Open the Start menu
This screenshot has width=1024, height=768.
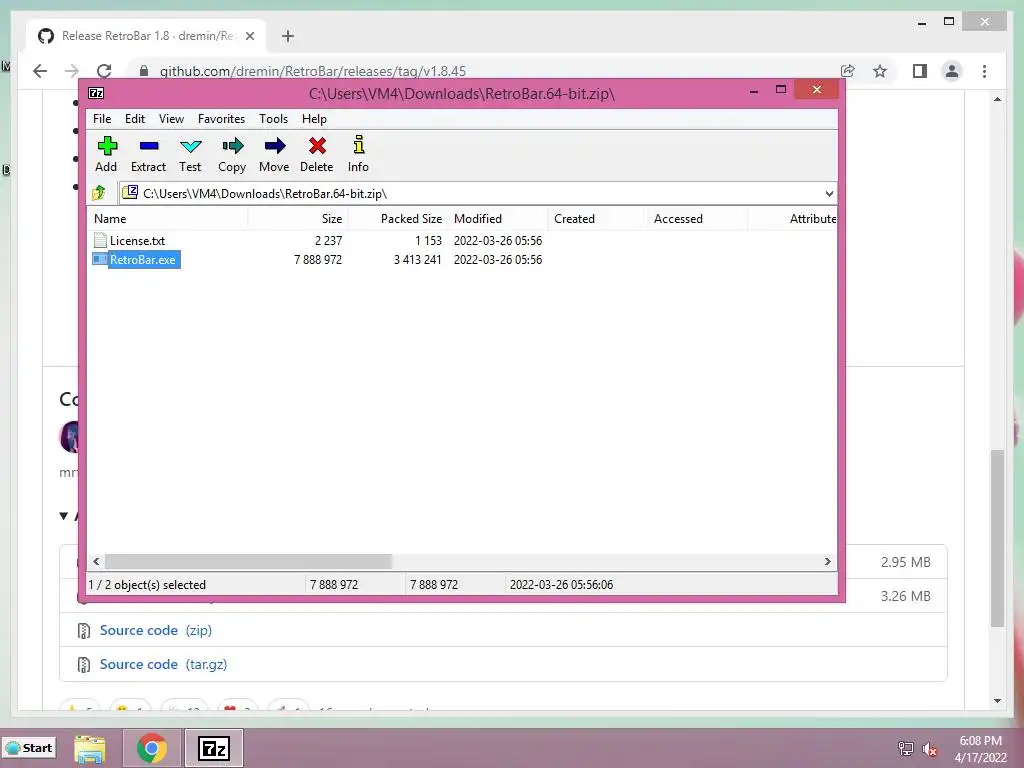click(29, 748)
